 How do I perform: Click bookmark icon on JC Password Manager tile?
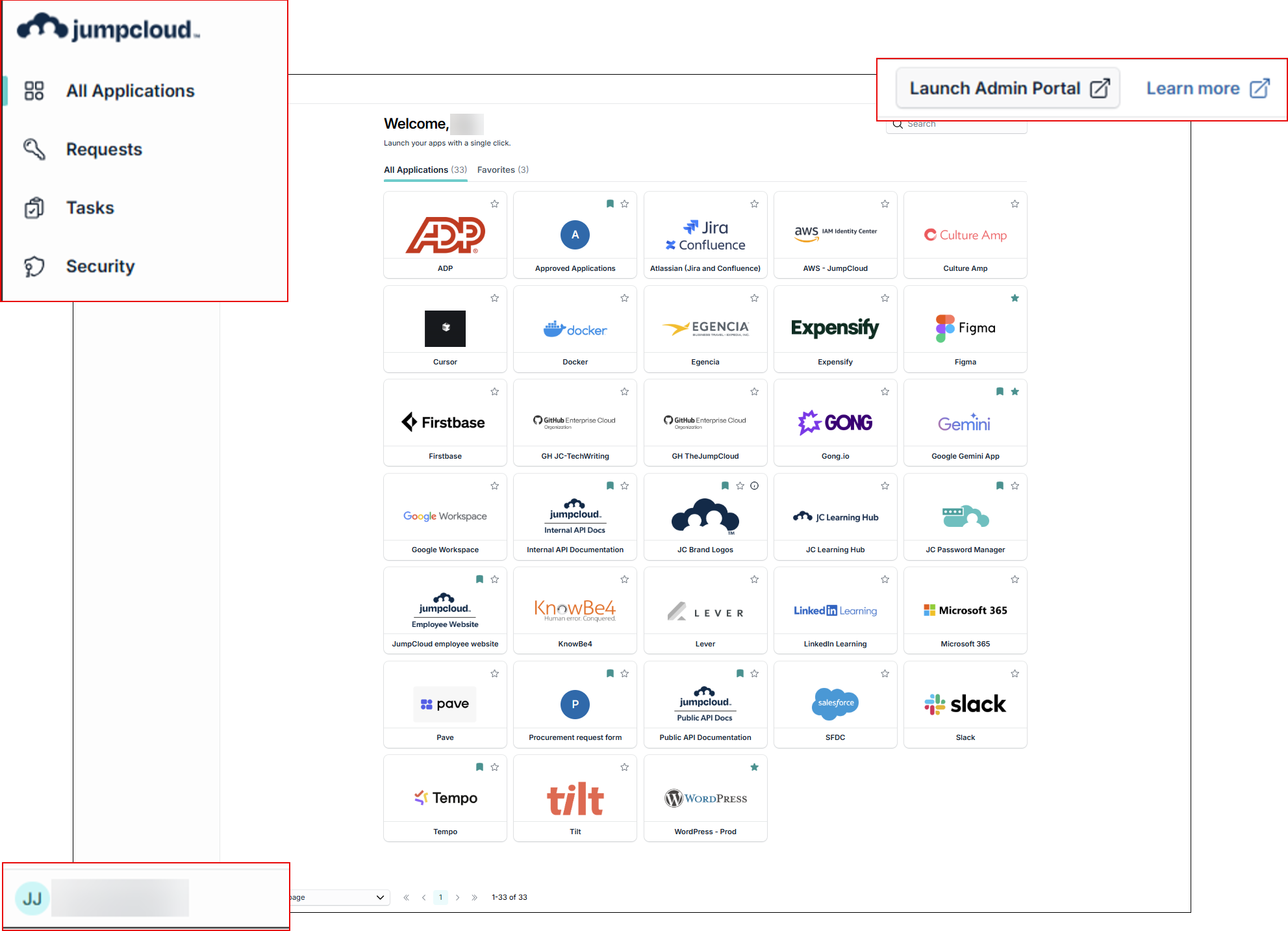tap(1000, 486)
